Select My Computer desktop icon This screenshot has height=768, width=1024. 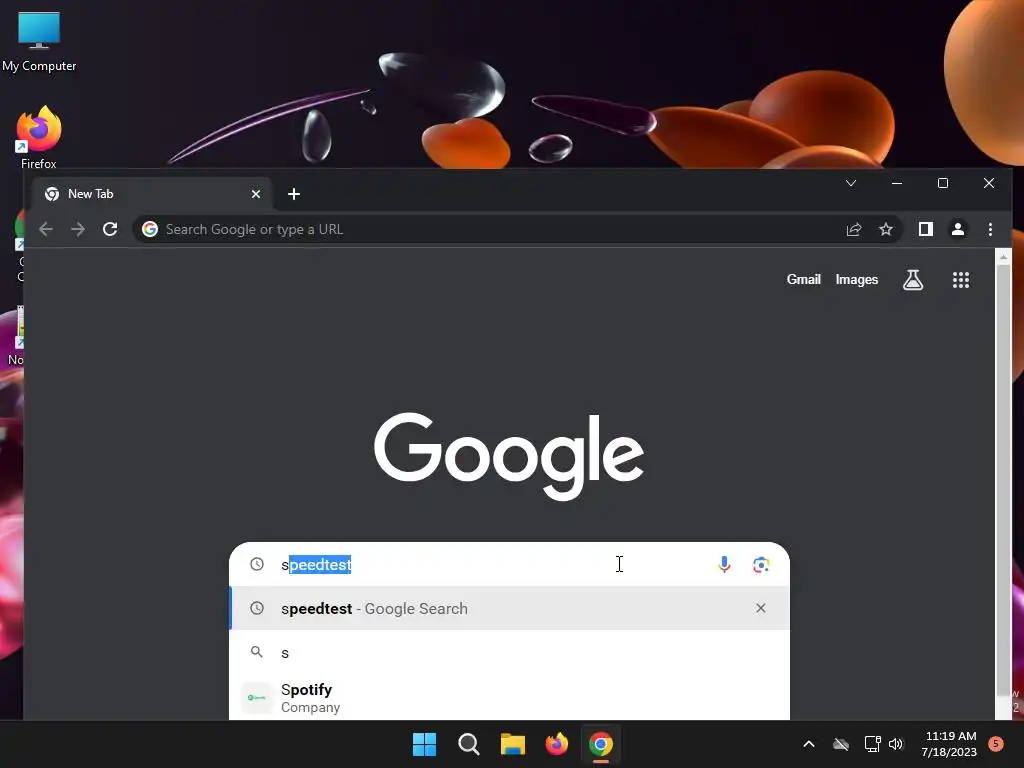39,42
